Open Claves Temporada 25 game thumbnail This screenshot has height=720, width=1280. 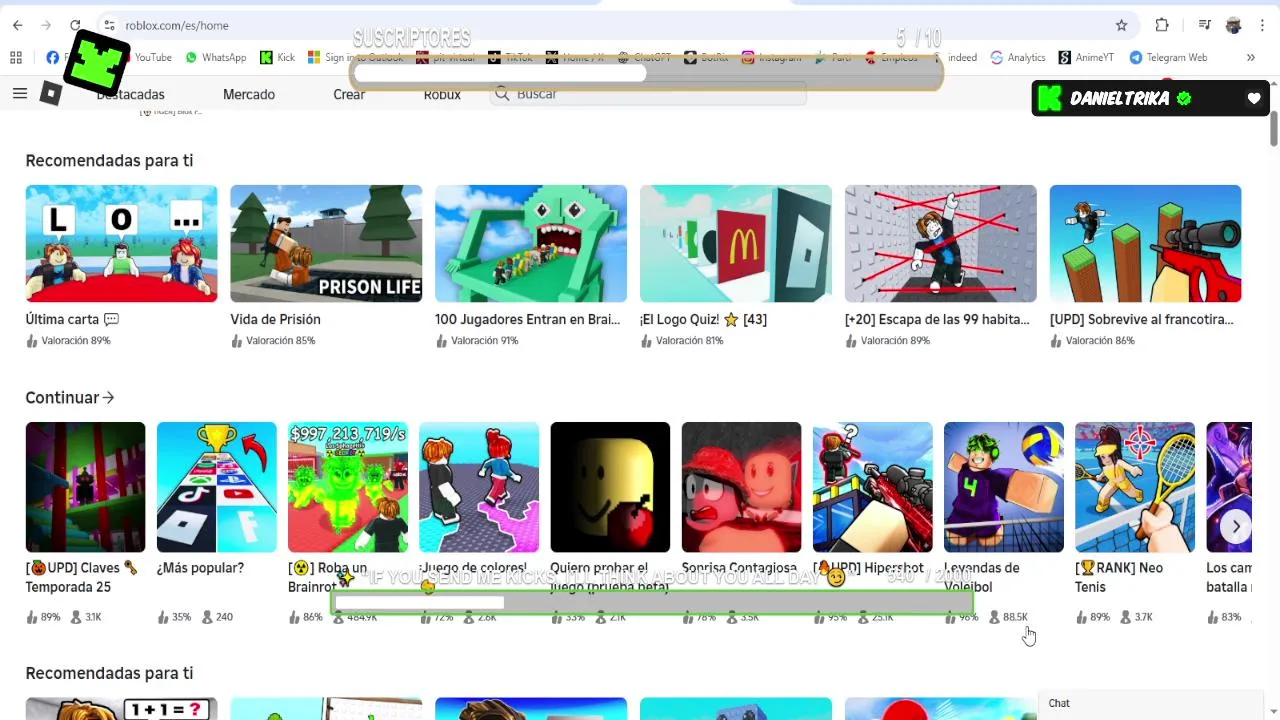[x=85, y=487]
